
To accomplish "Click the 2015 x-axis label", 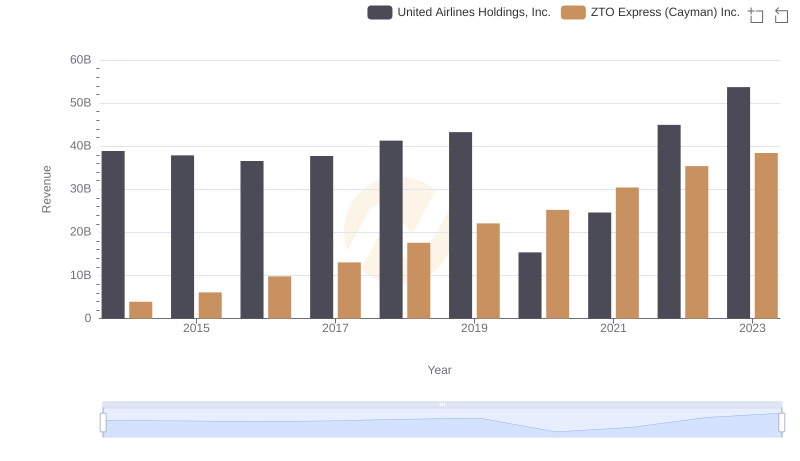I will (x=196, y=328).
